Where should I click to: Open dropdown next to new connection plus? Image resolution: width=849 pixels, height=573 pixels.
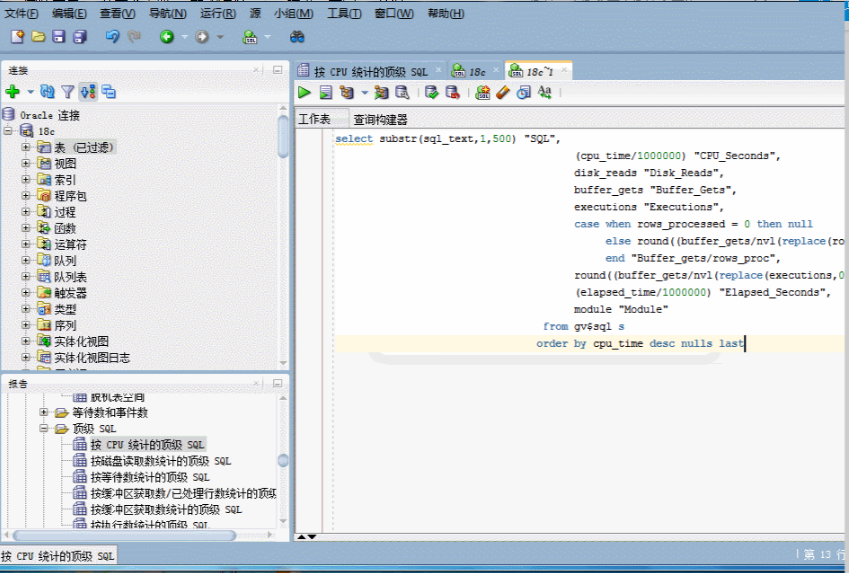tap(30, 92)
